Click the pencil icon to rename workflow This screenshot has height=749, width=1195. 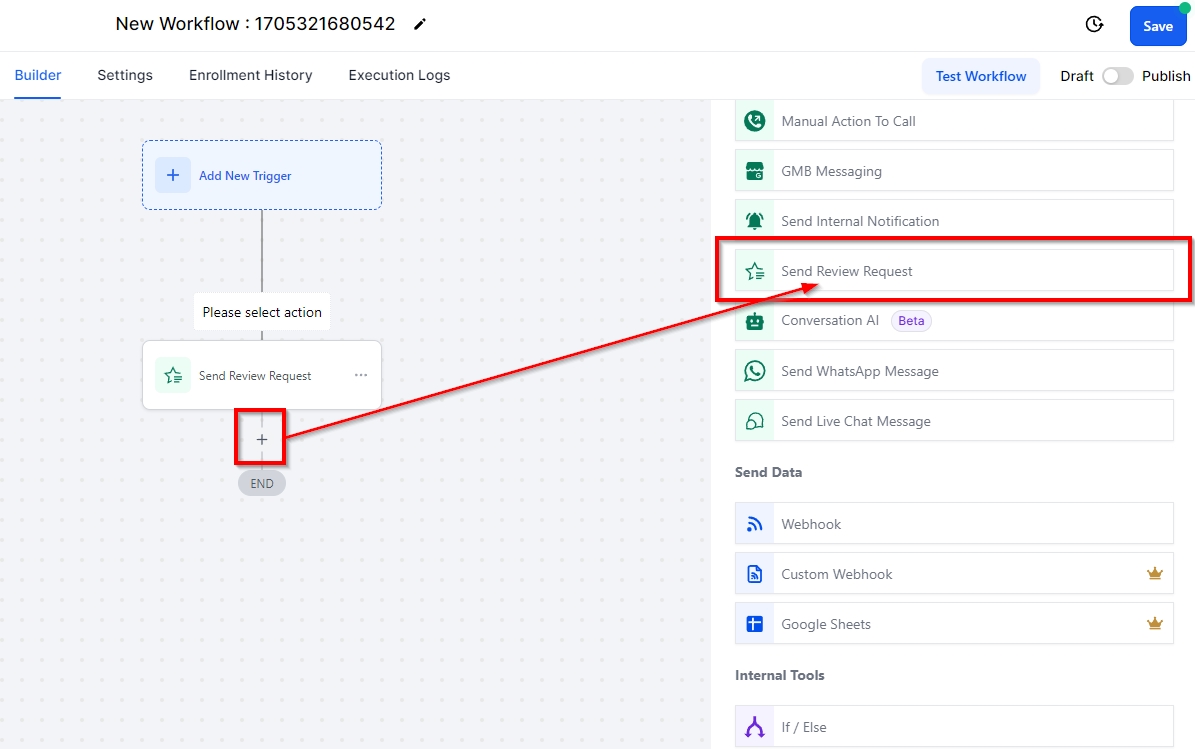tap(420, 24)
